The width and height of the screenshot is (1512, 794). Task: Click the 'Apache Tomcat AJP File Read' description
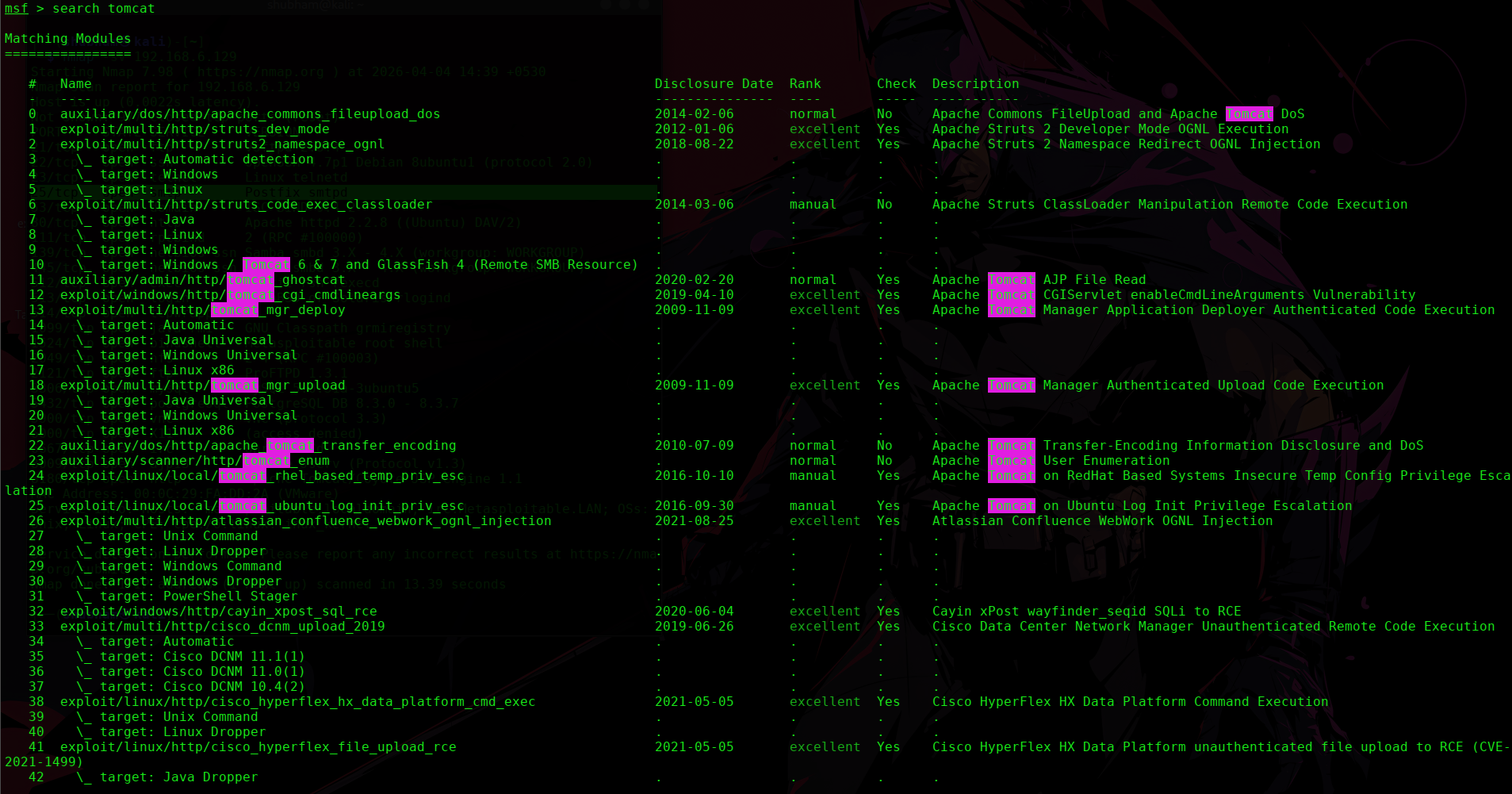[x=1039, y=280]
